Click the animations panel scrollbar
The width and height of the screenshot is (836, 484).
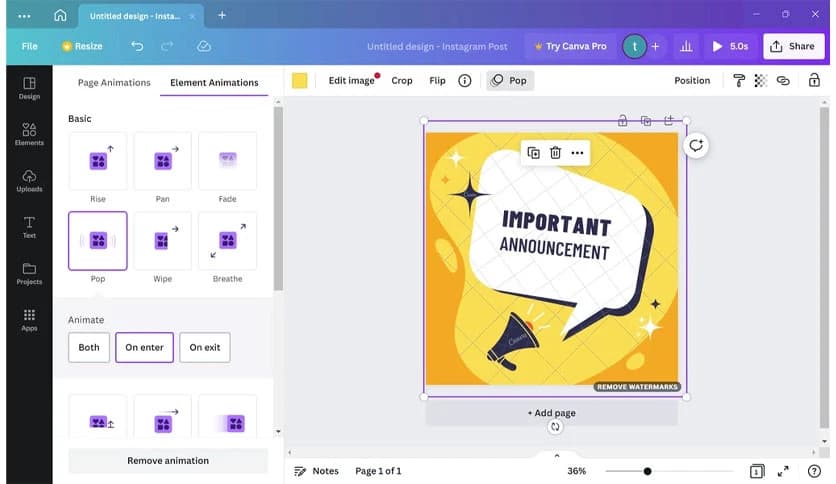pyautogui.click(x=278, y=198)
